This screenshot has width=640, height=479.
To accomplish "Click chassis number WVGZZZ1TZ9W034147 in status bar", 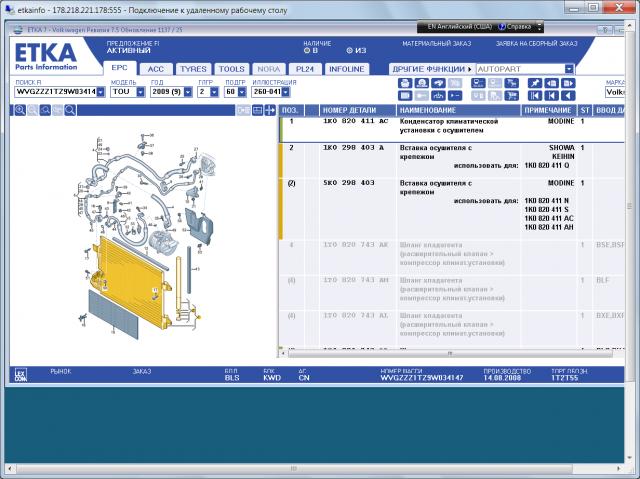I will tap(422, 378).
